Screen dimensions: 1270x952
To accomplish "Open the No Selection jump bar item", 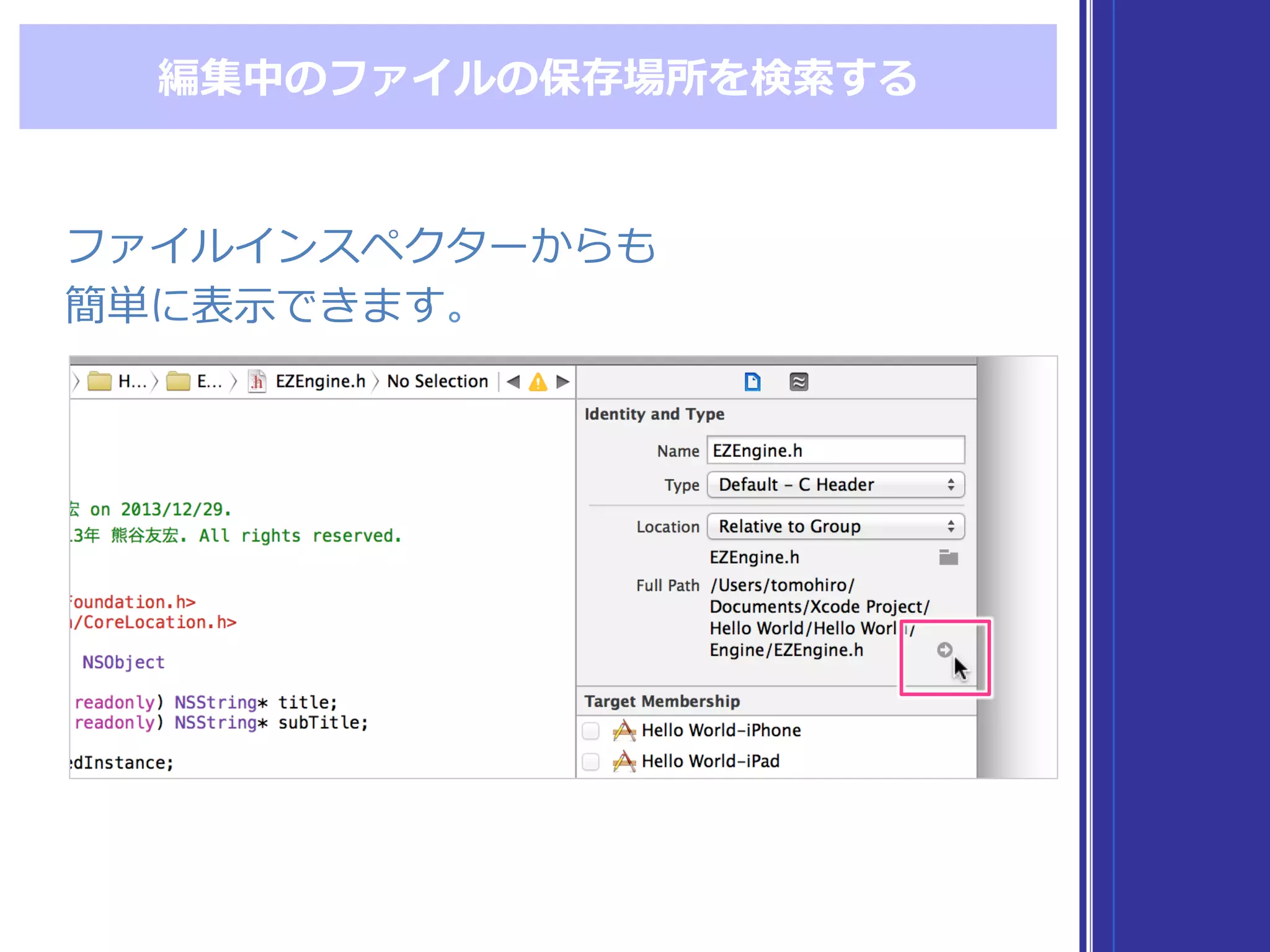I will pos(437,381).
